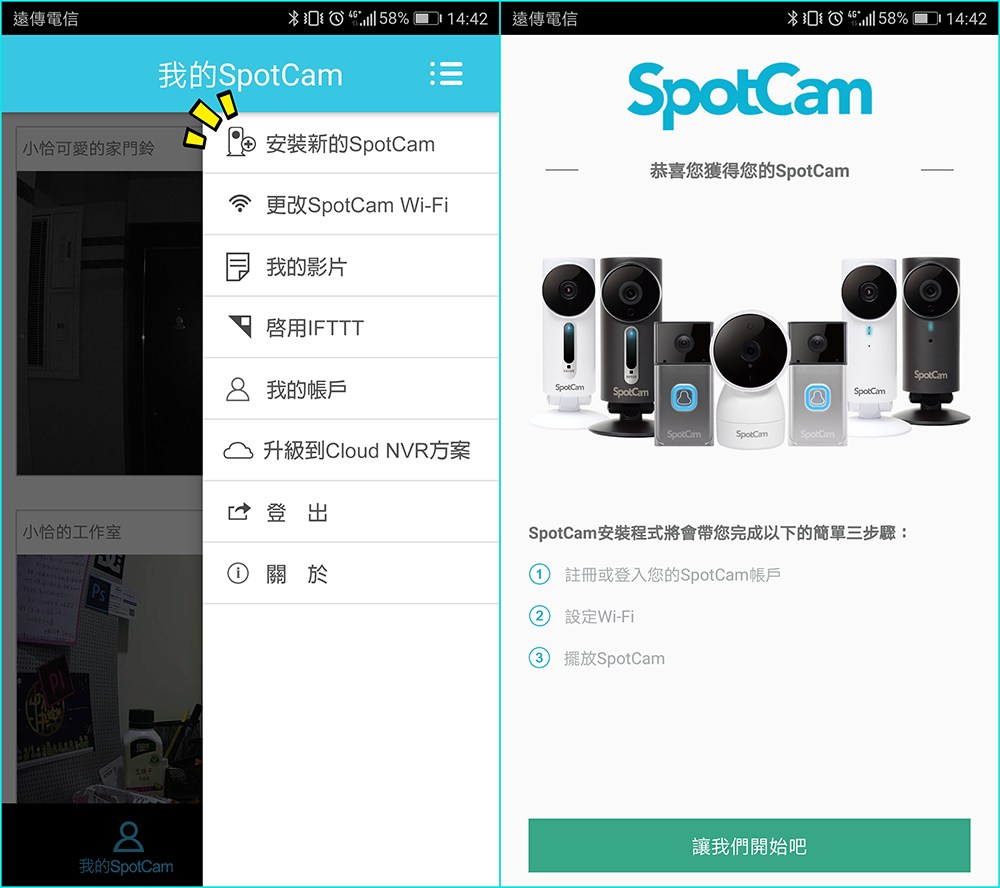This screenshot has width=1000, height=888.
Task: Open 關 於 menu entry
Action: click(351, 574)
